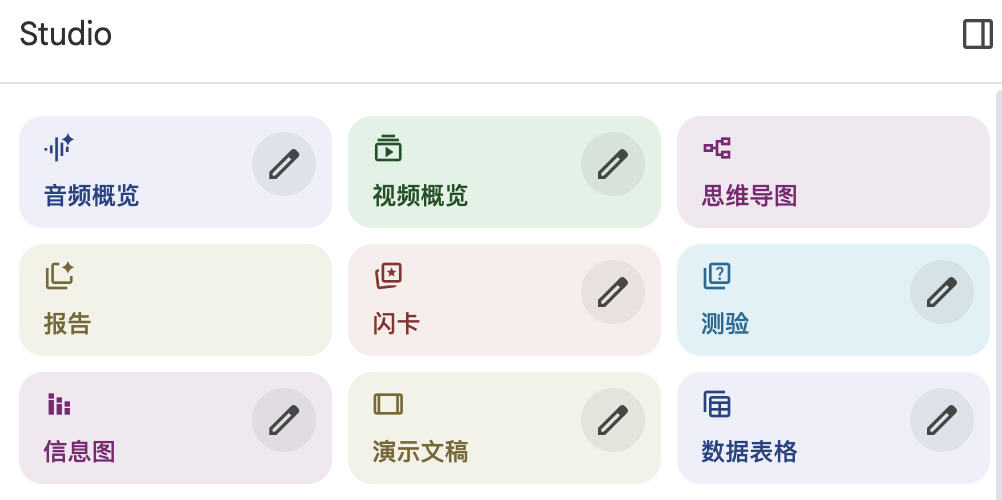This screenshot has width=1002, height=500.
Task: Click the pencil icon on 视频概览 card
Action: click(613, 164)
